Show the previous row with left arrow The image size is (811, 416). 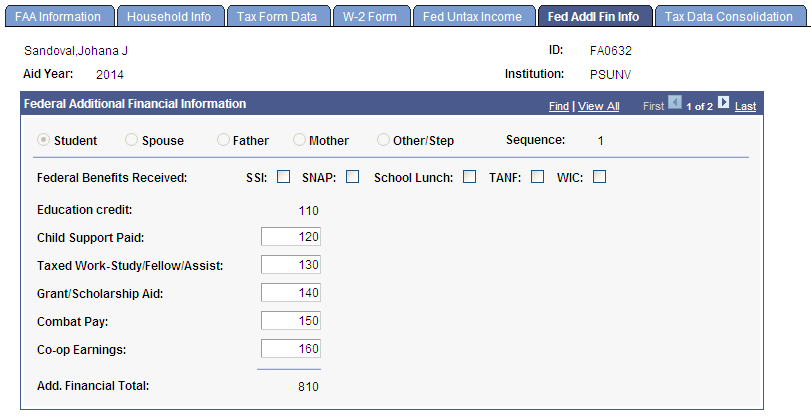point(675,104)
